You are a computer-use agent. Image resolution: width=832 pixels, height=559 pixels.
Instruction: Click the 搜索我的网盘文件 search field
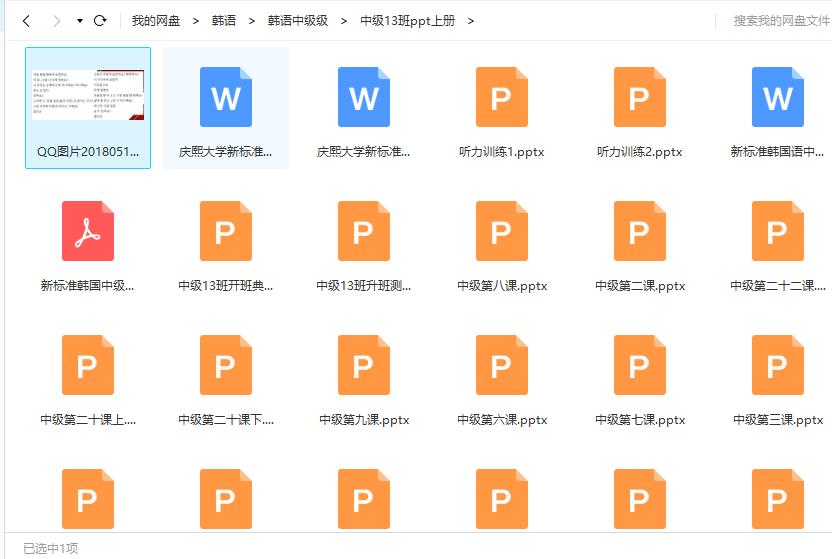pos(780,21)
